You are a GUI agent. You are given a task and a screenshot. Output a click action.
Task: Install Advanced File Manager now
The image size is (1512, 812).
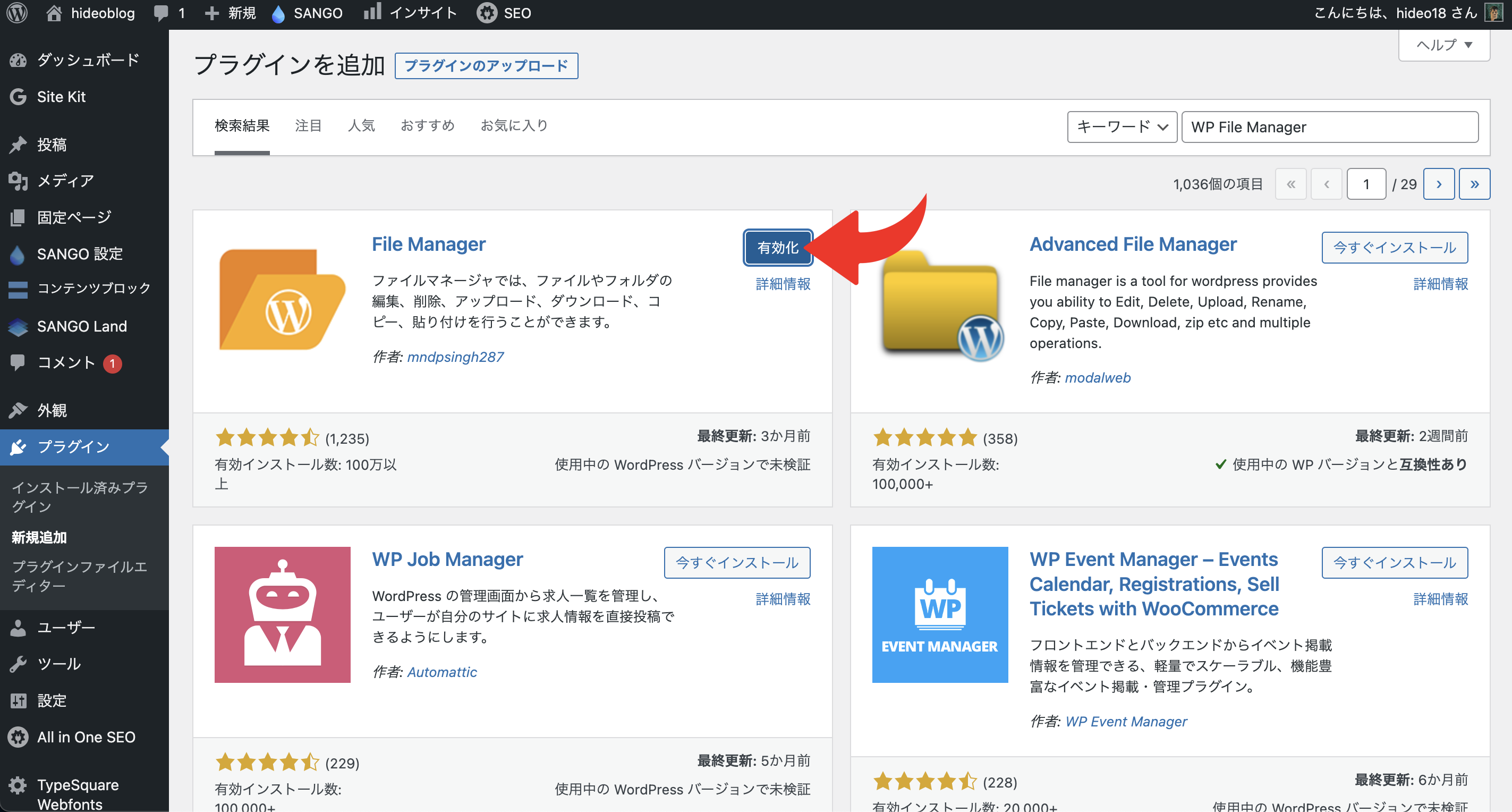(1394, 248)
